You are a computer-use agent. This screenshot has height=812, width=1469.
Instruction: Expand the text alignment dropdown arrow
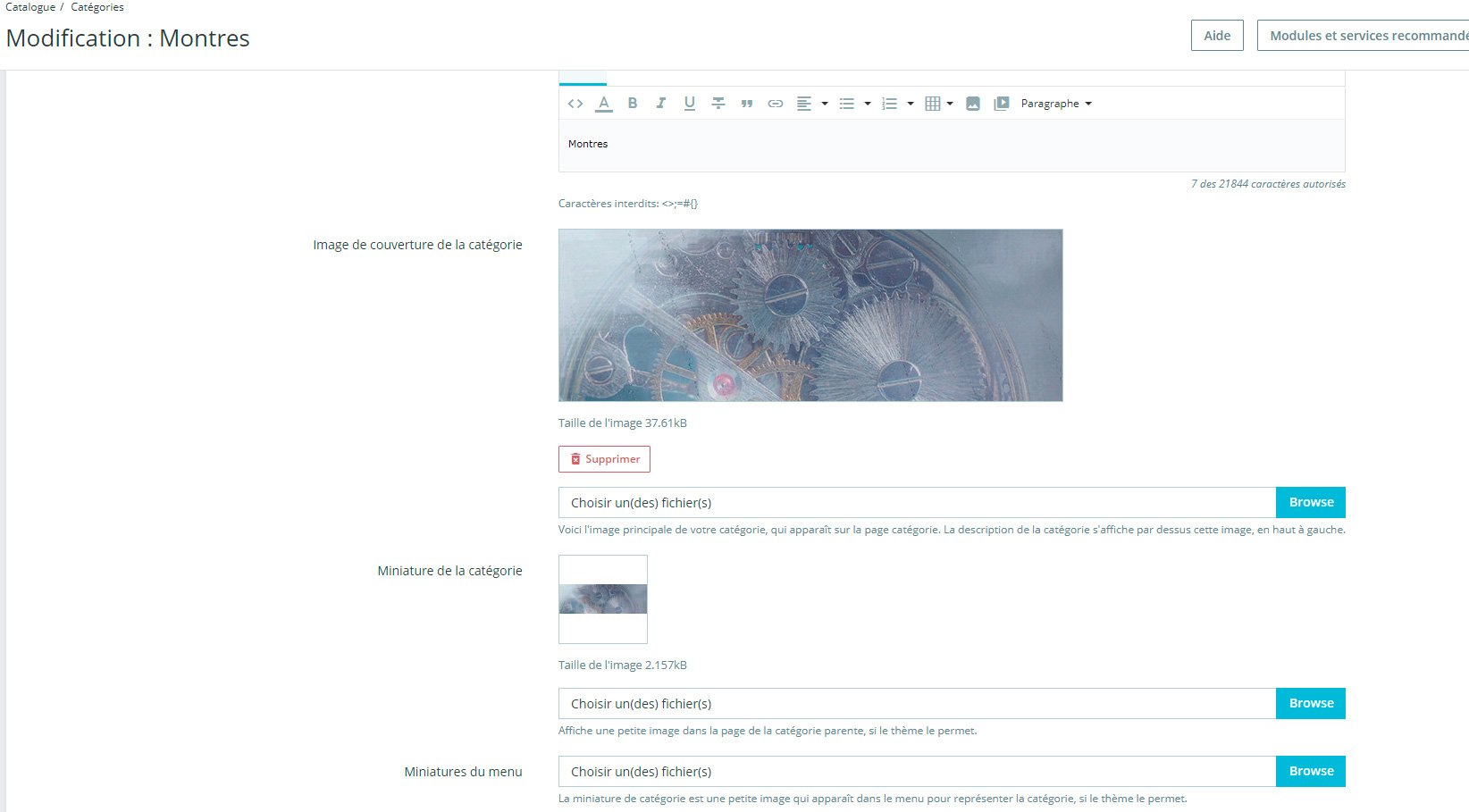(x=825, y=104)
